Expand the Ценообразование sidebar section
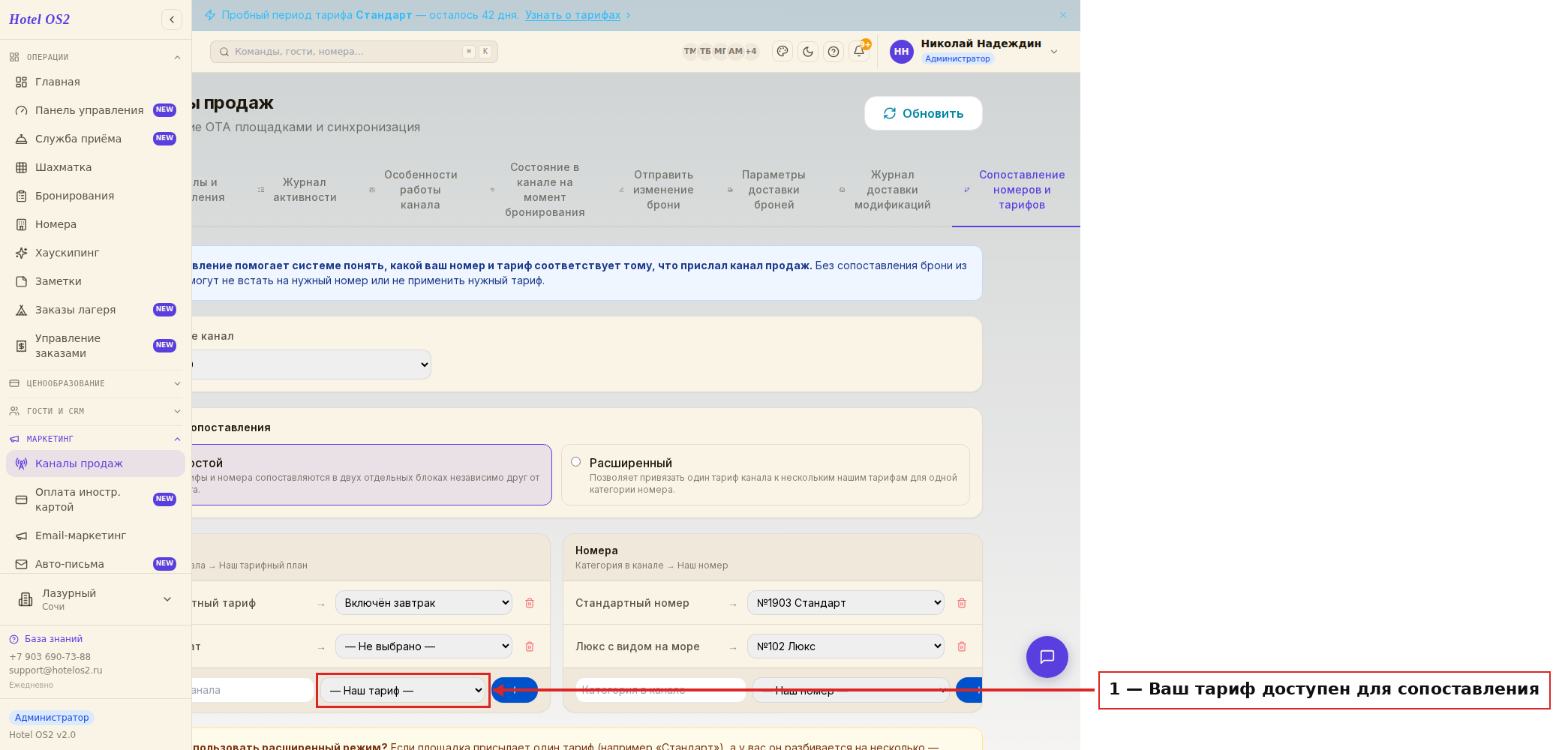Viewport: 1568px width, 750px height. click(95, 383)
